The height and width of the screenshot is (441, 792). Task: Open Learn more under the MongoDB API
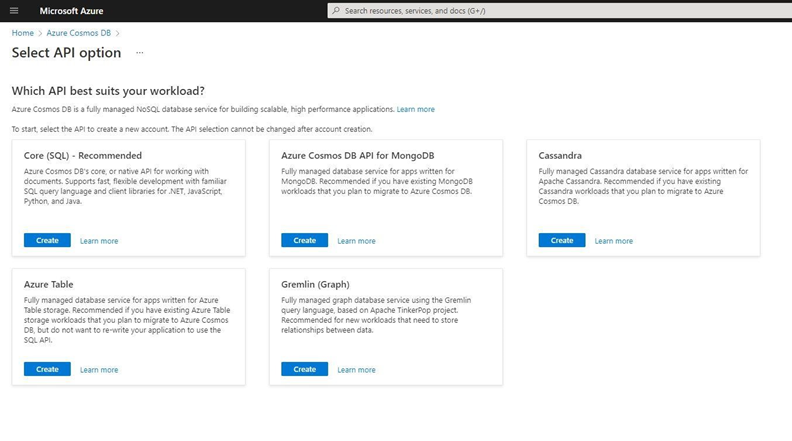pos(356,241)
